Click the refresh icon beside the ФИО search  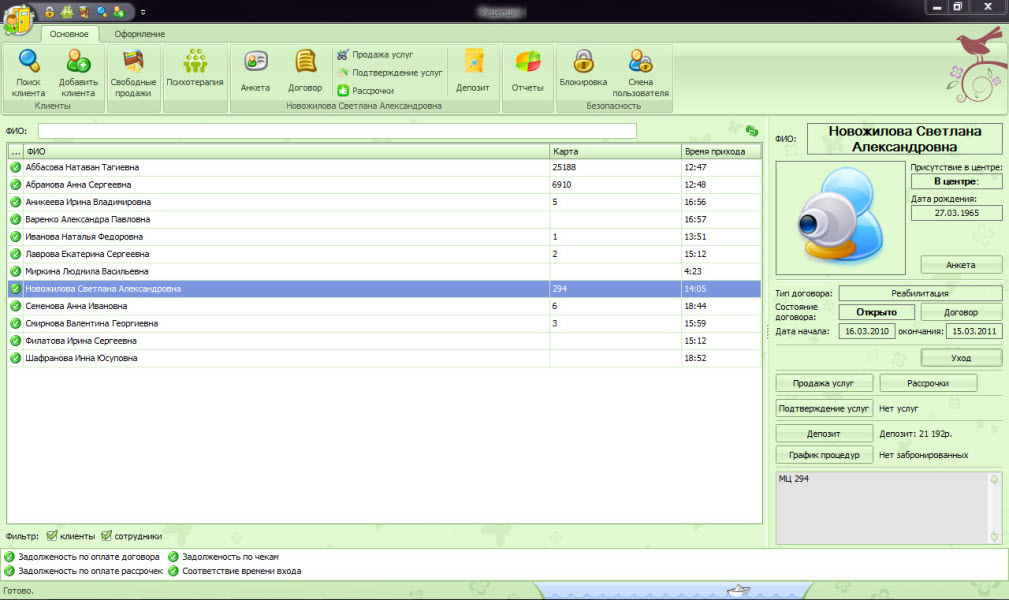click(751, 130)
